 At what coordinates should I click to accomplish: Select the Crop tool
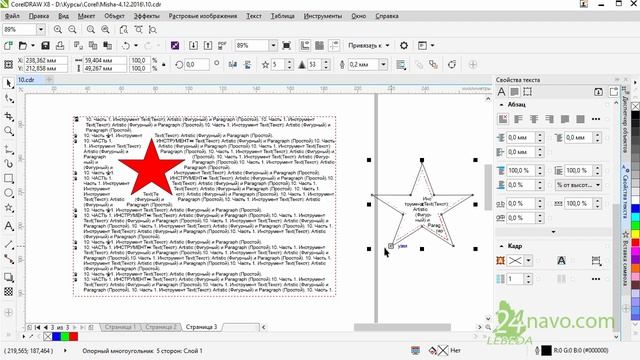click(9, 117)
